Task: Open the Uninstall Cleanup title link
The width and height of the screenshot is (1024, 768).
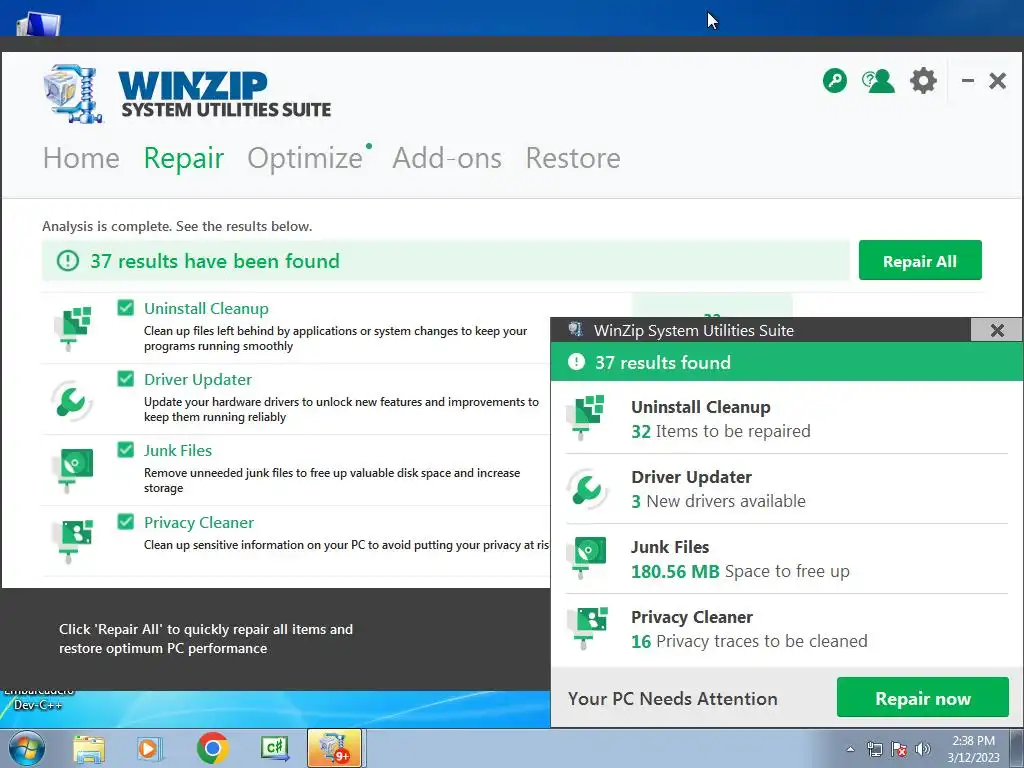Action: coord(206,308)
